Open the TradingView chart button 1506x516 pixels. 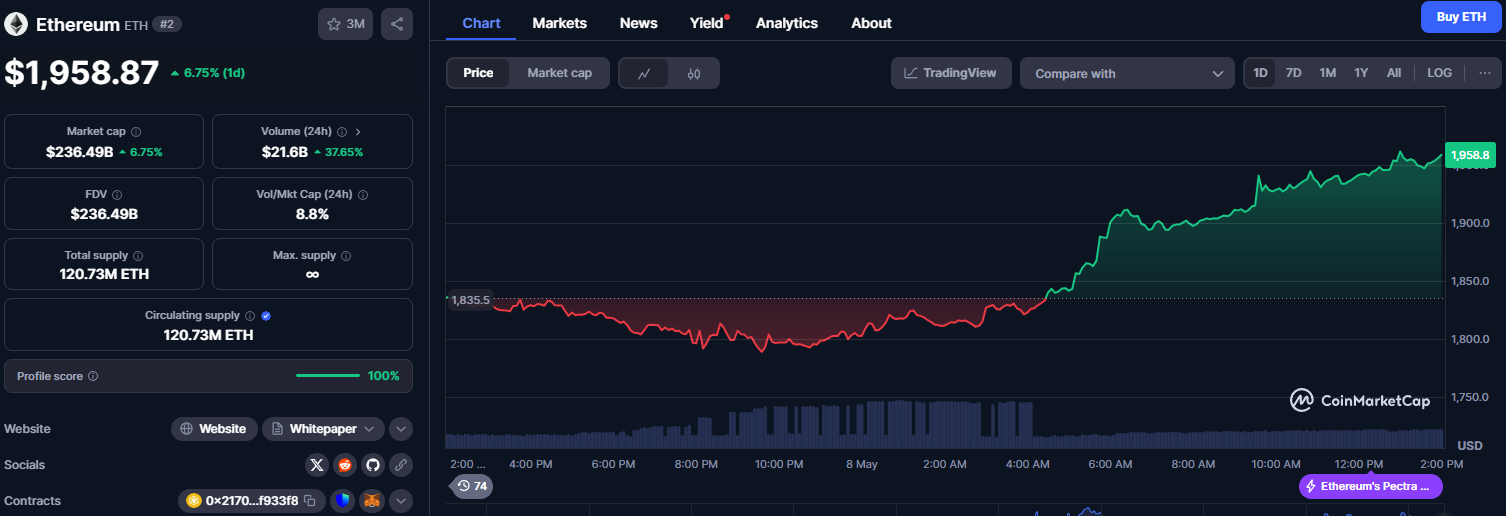951,73
